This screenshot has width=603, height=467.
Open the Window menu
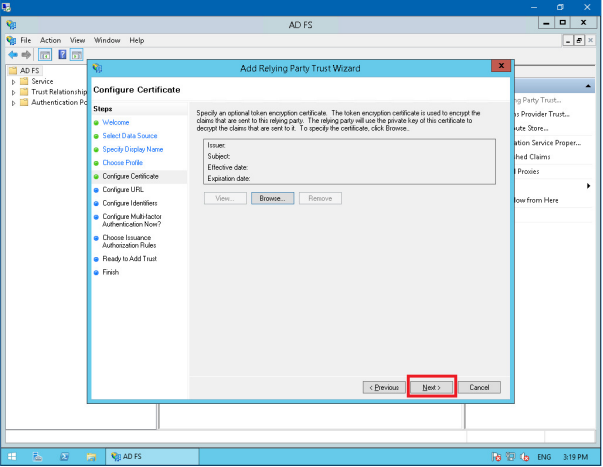[x=107, y=40]
